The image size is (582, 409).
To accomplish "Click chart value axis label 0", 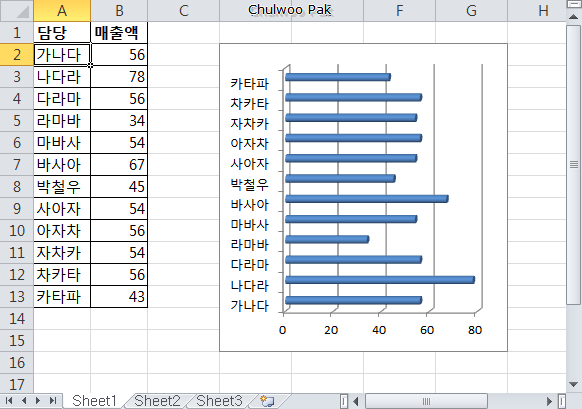I will 282,330.
